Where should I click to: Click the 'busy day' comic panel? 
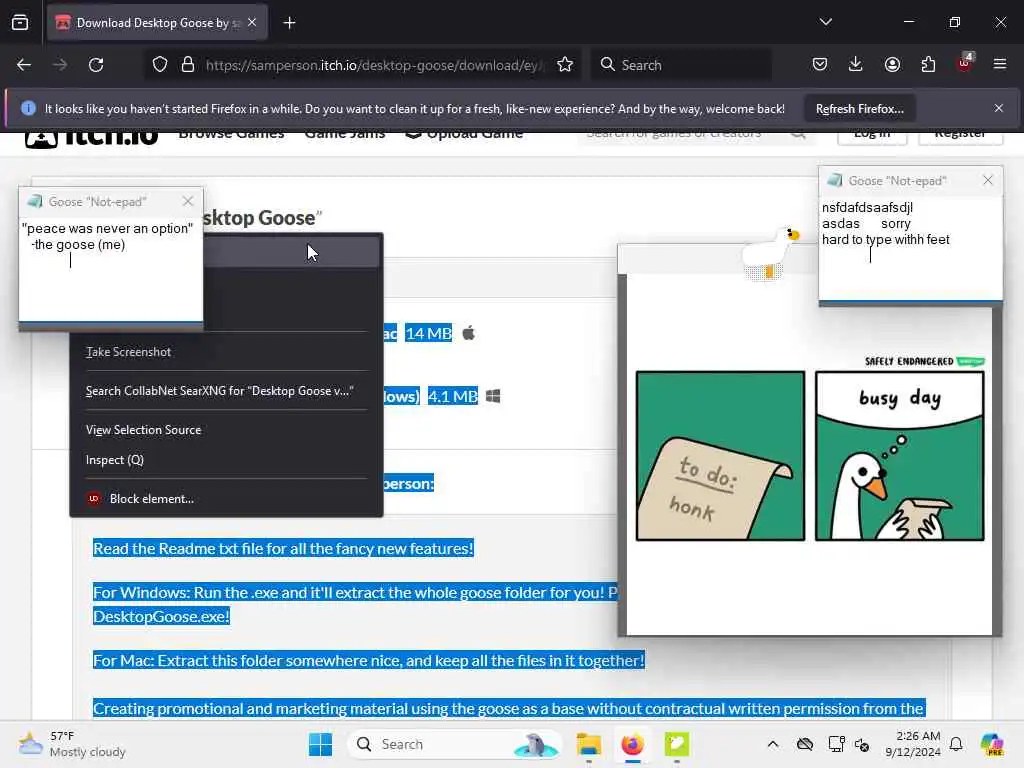899,456
